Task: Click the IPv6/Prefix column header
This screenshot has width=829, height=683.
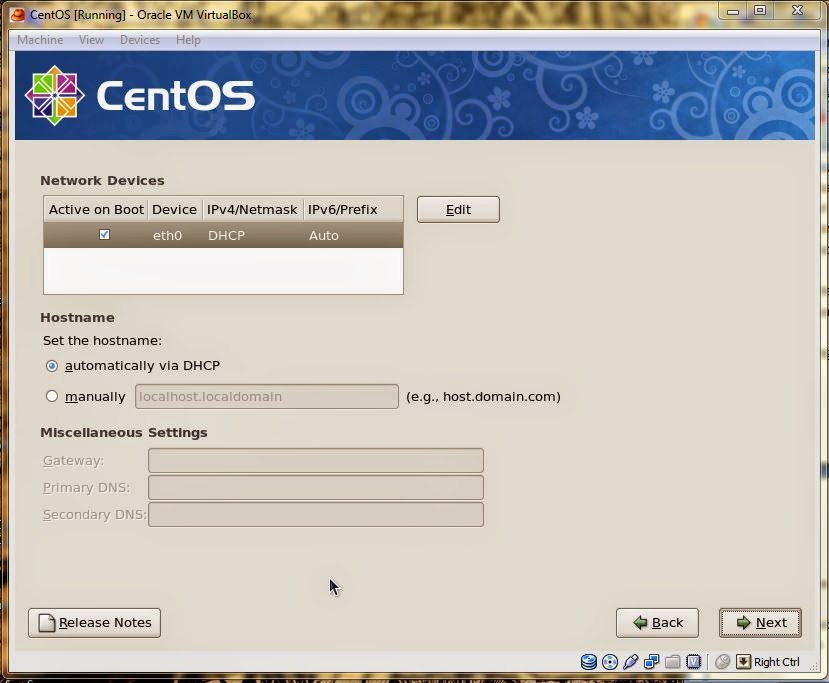Action: click(352, 210)
